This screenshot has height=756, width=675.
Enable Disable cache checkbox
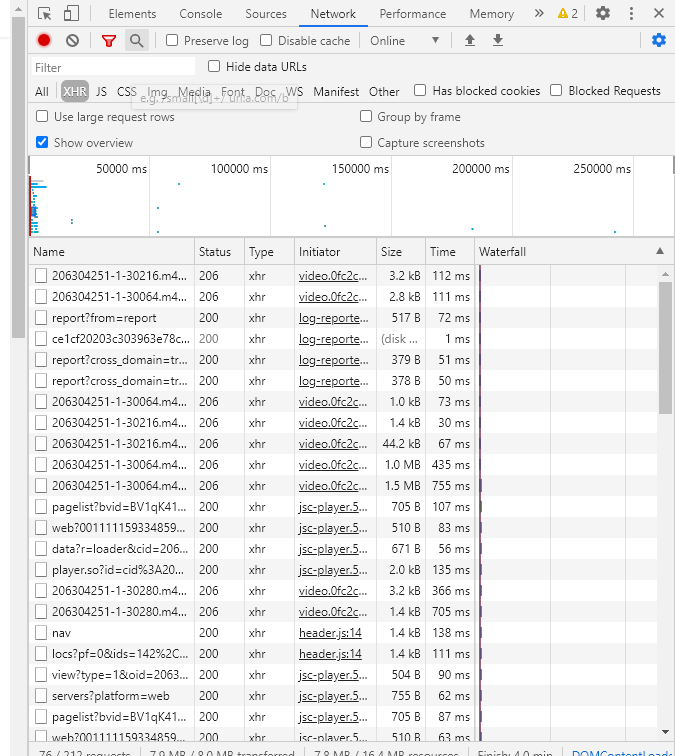click(266, 40)
